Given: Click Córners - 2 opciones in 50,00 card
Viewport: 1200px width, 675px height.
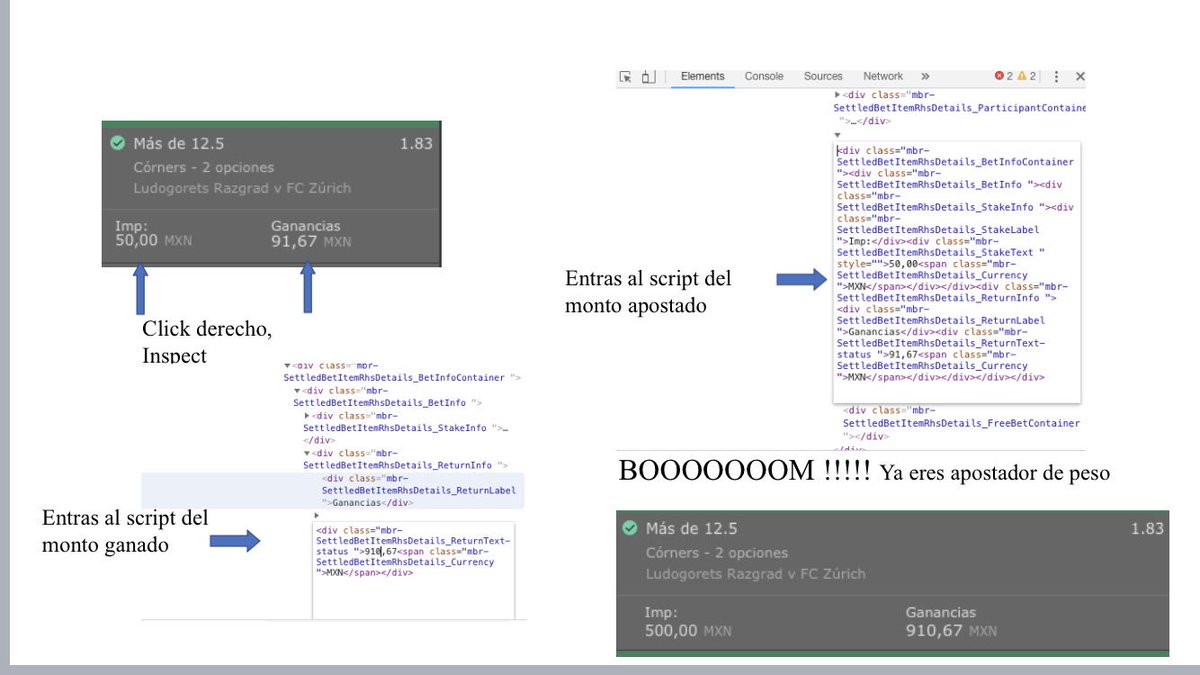Looking at the screenshot, I should [x=204, y=167].
